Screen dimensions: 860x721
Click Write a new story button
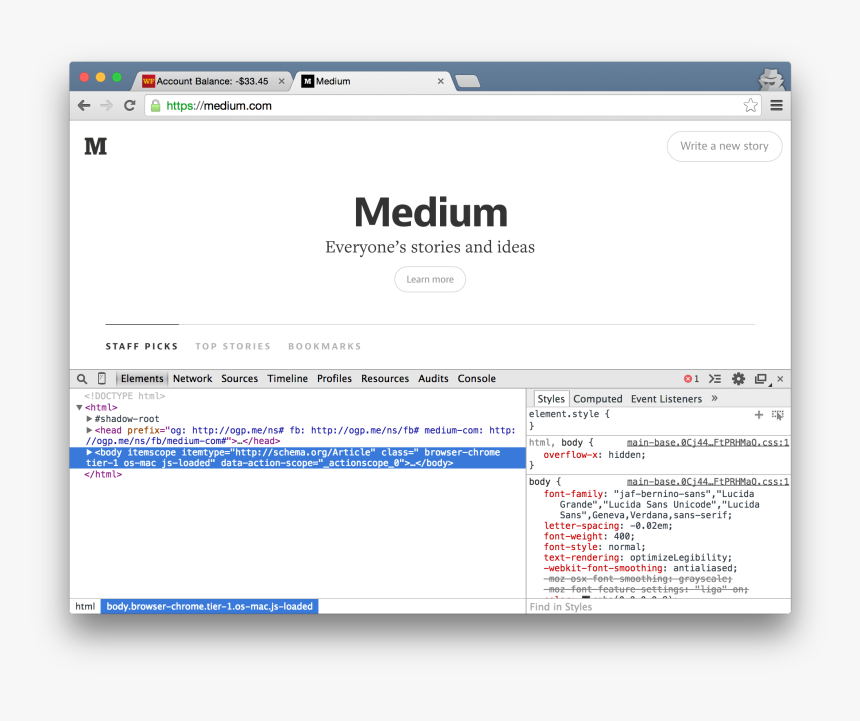pos(724,146)
